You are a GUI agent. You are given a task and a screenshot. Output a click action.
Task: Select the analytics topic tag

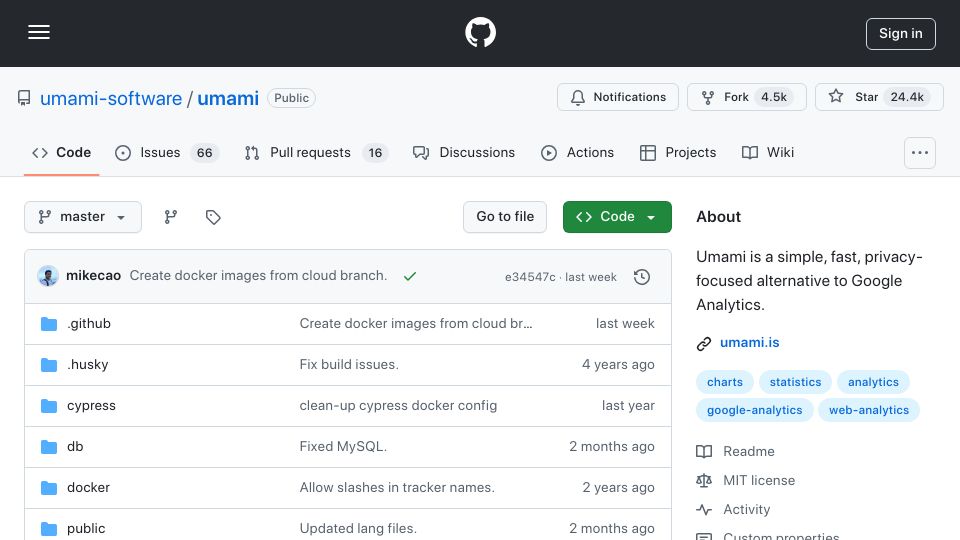pos(873,382)
